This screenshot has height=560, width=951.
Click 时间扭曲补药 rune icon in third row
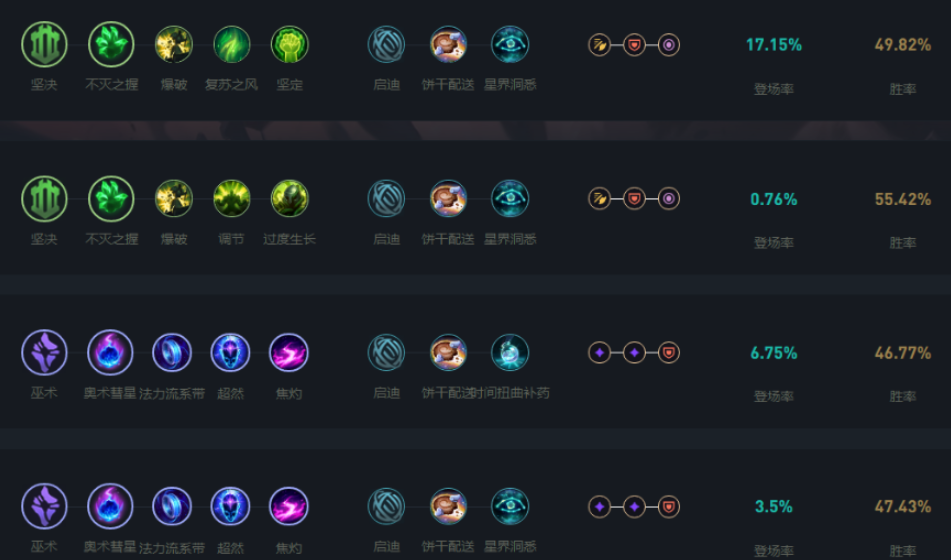point(509,353)
